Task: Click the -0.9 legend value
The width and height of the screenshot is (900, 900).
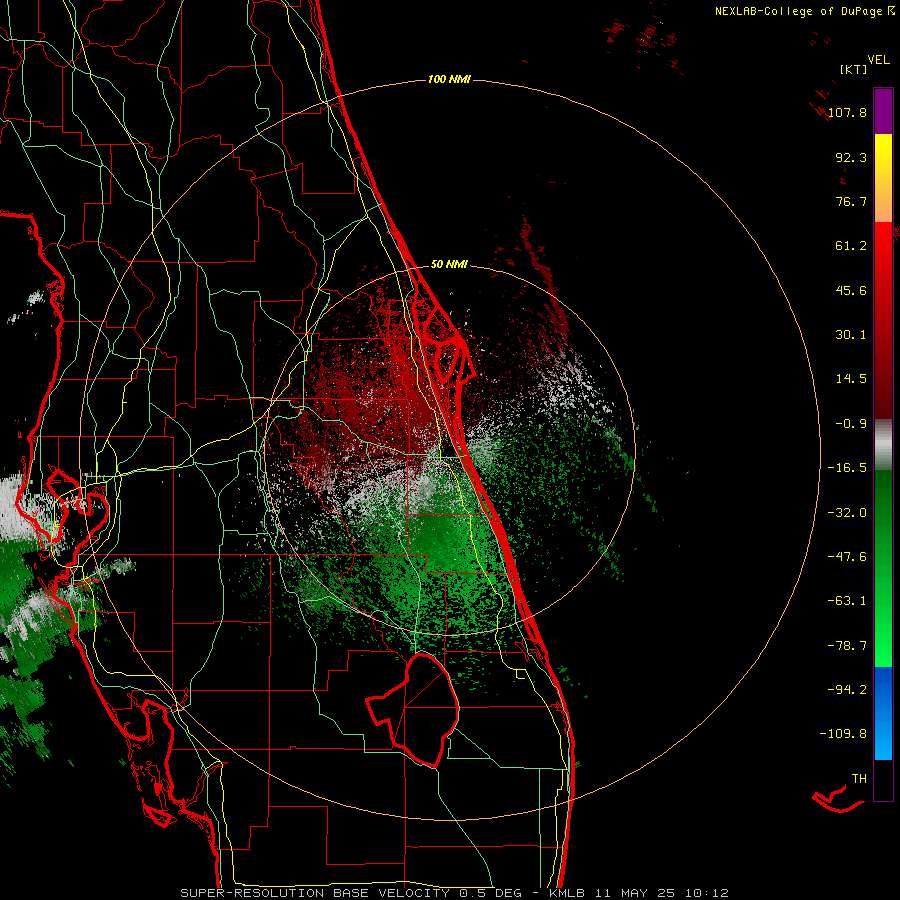Action: (x=851, y=424)
